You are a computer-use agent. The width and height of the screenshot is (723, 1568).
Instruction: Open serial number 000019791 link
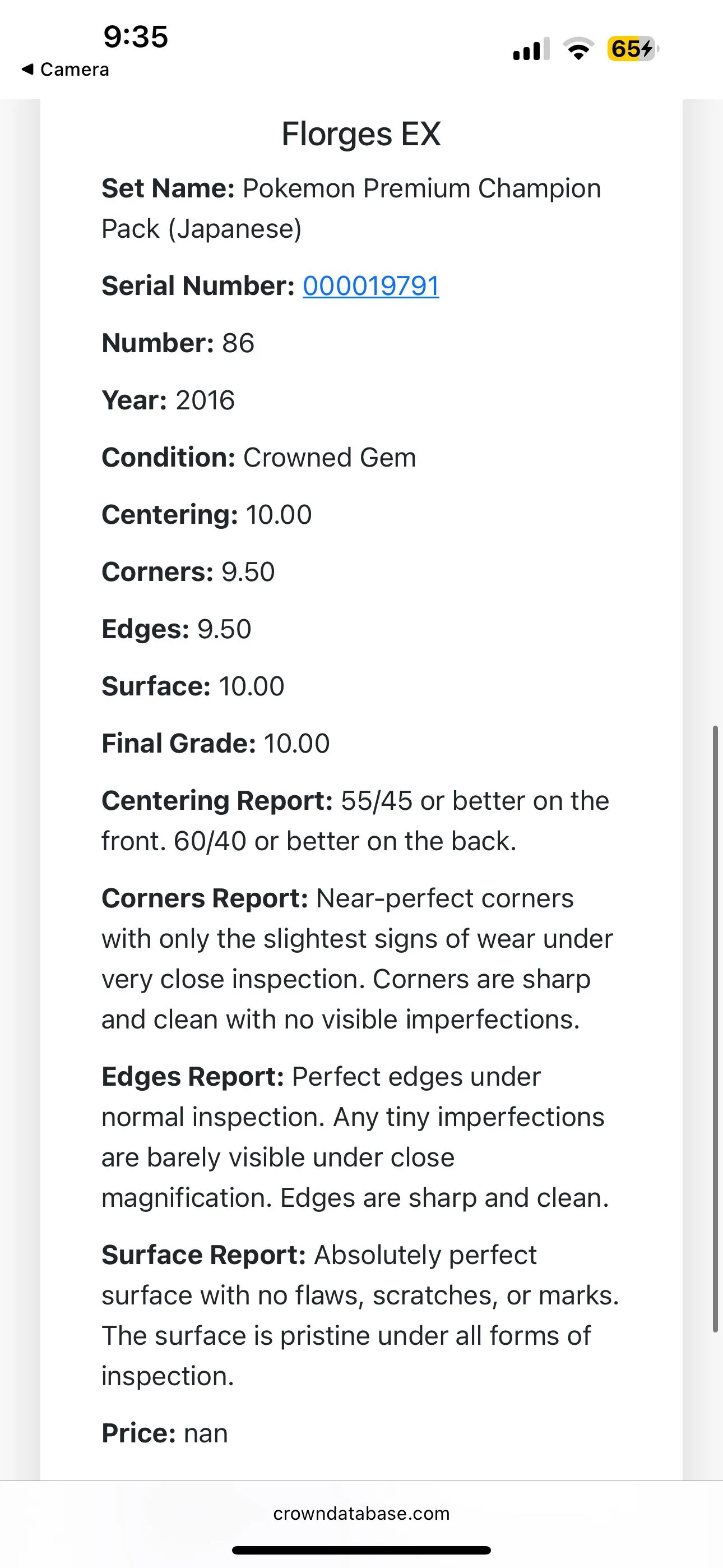370,285
